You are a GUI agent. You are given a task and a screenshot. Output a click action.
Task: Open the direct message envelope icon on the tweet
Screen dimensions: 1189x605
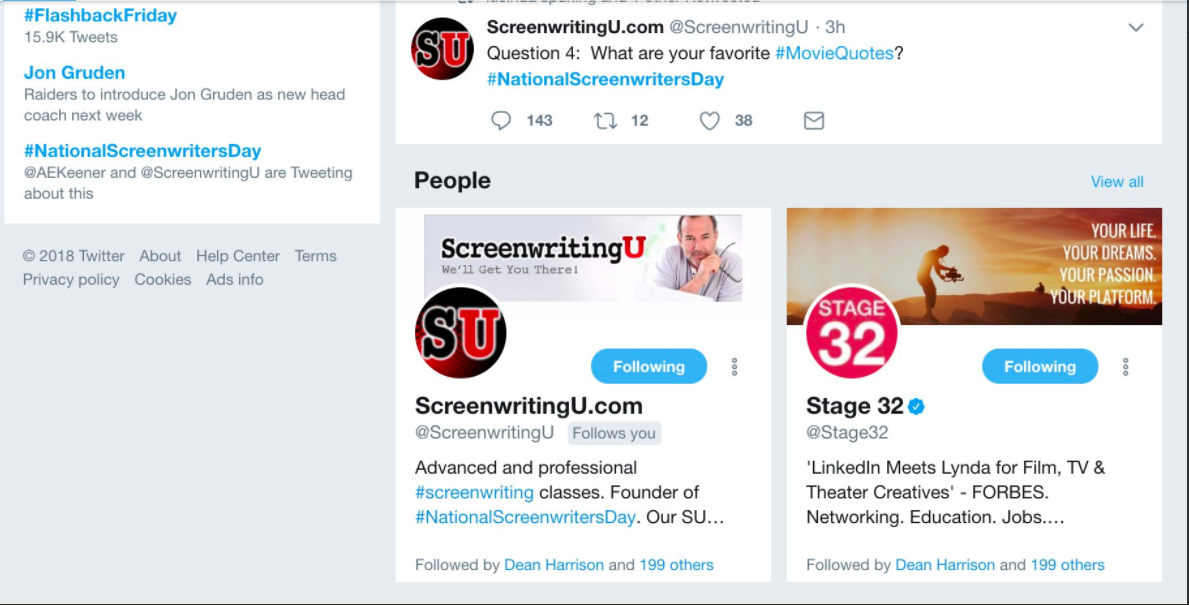pos(813,120)
